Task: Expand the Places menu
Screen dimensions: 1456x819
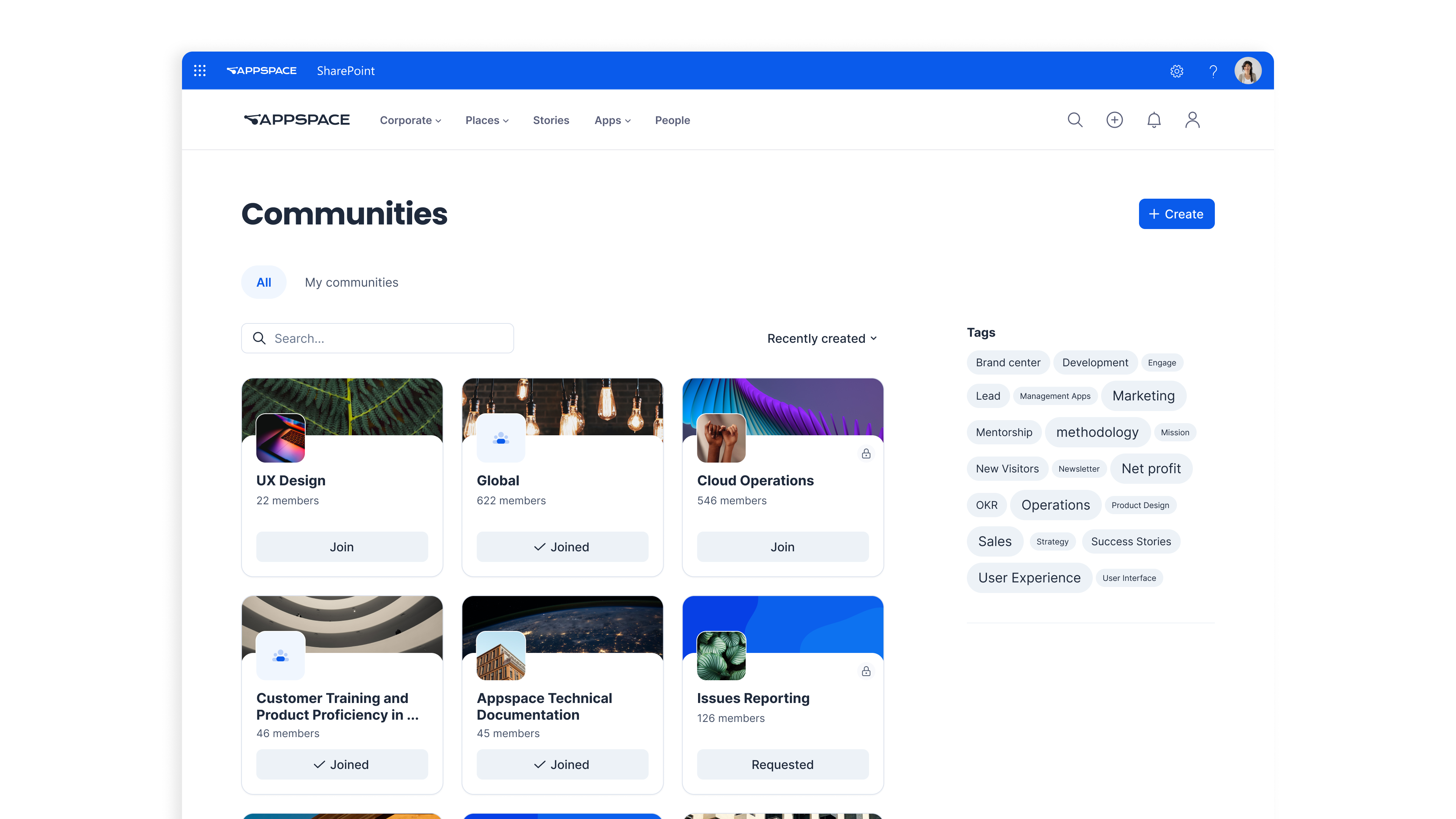Action: pyautogui.click(x=487, y=121)
